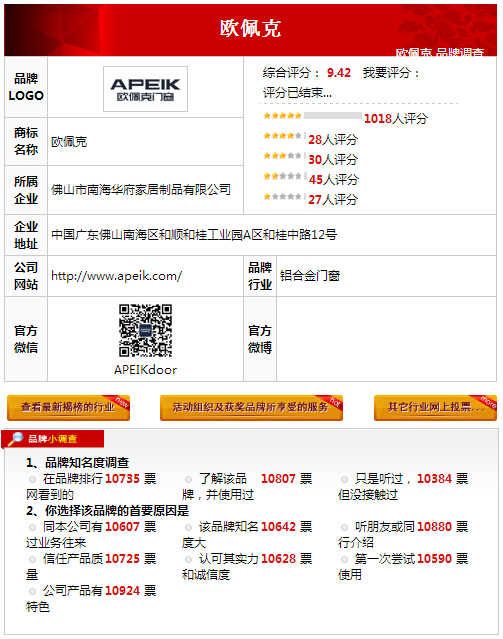Click the one-star rating icons row
503x639 pixels.
[282, 197]
